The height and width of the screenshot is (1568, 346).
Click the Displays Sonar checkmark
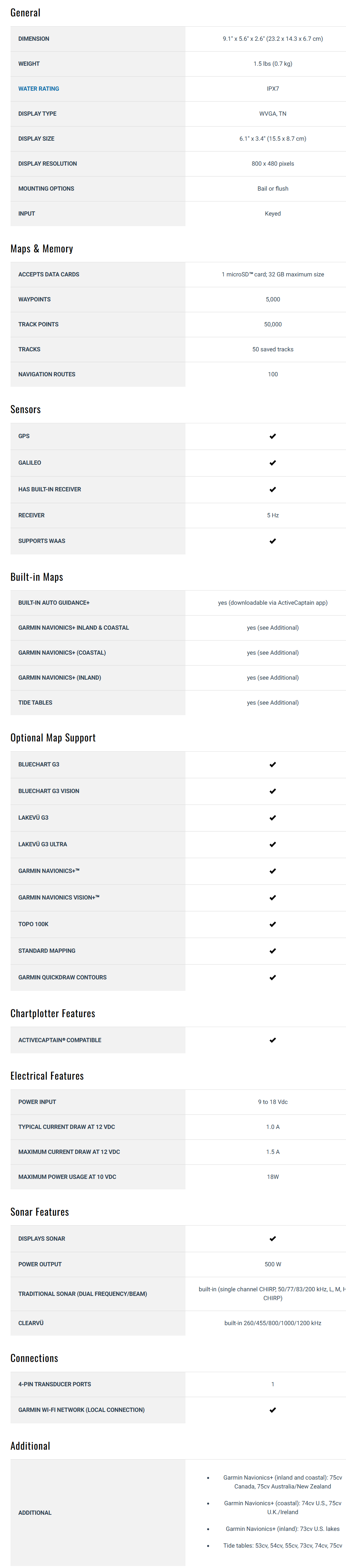tap(272, 1239)
